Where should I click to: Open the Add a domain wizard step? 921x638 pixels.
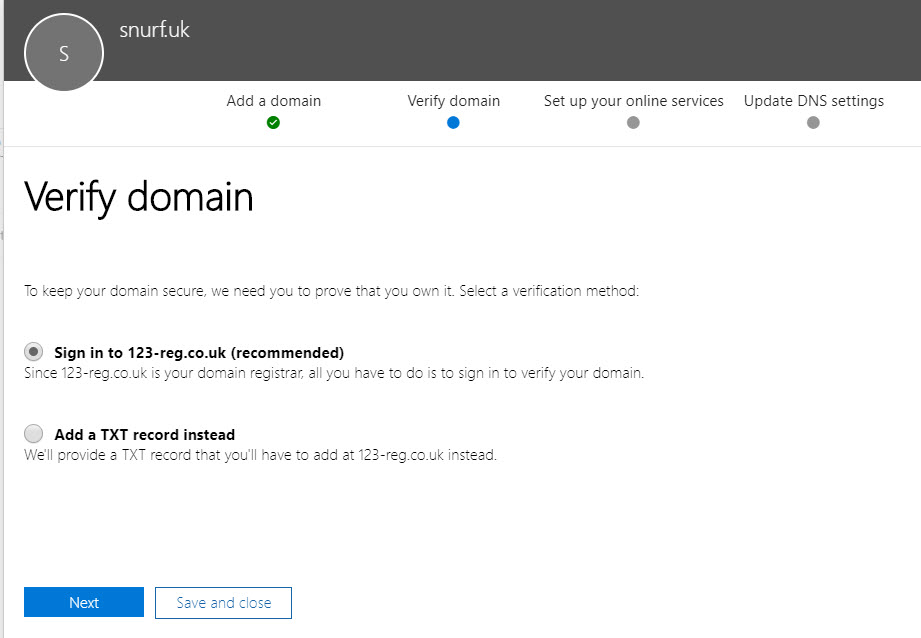[x=273, y=101]
